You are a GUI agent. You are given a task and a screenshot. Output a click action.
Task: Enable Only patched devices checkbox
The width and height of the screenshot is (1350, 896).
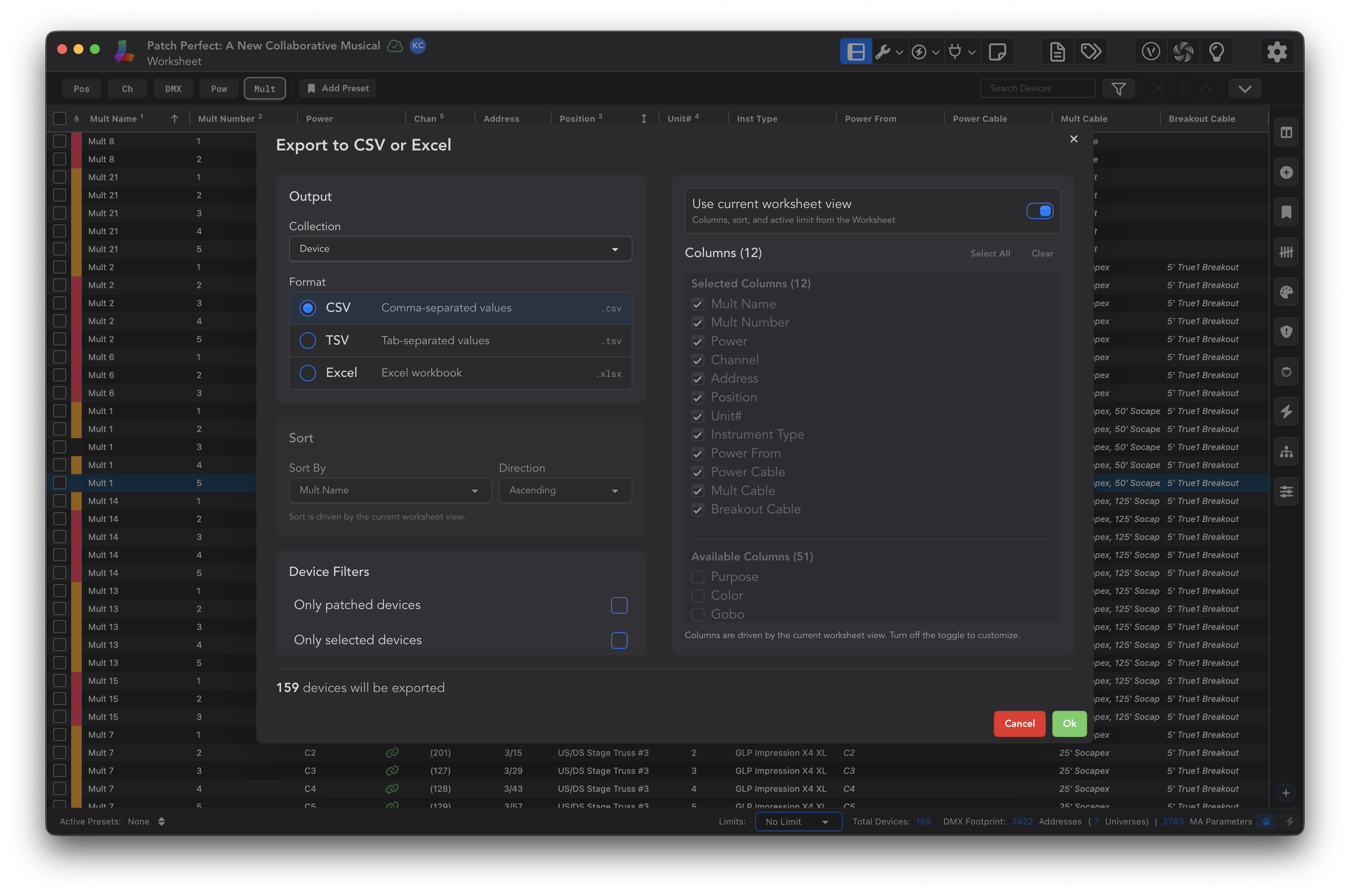pyautogui.click(x=619, y=605)
